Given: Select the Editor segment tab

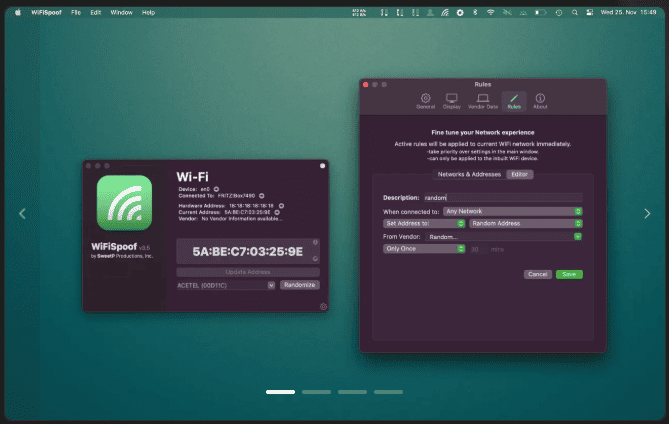Looking at the screenshot, I should (x=519, y=174).
